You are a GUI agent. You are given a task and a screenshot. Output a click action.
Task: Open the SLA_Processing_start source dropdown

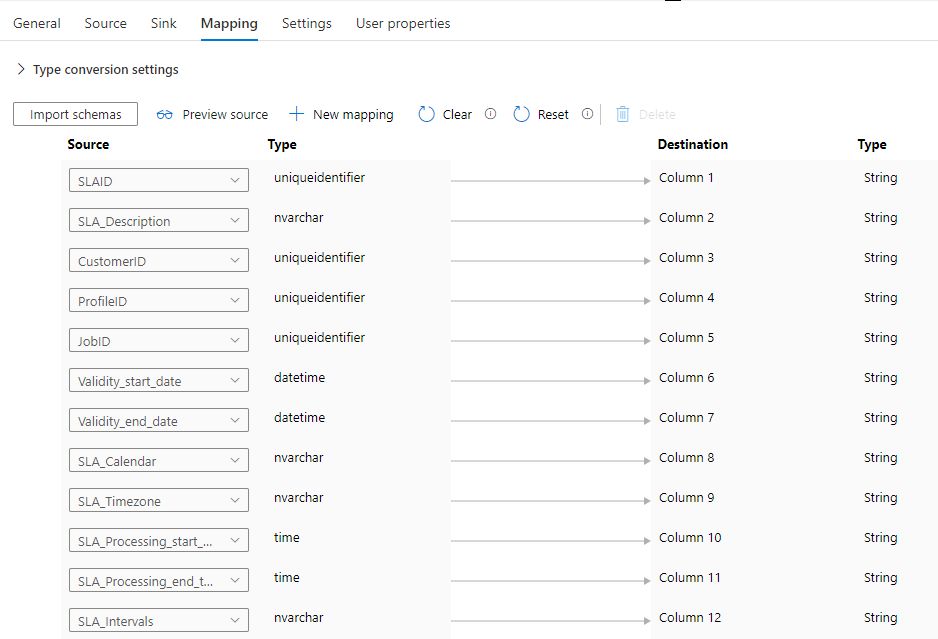point(159,540)
